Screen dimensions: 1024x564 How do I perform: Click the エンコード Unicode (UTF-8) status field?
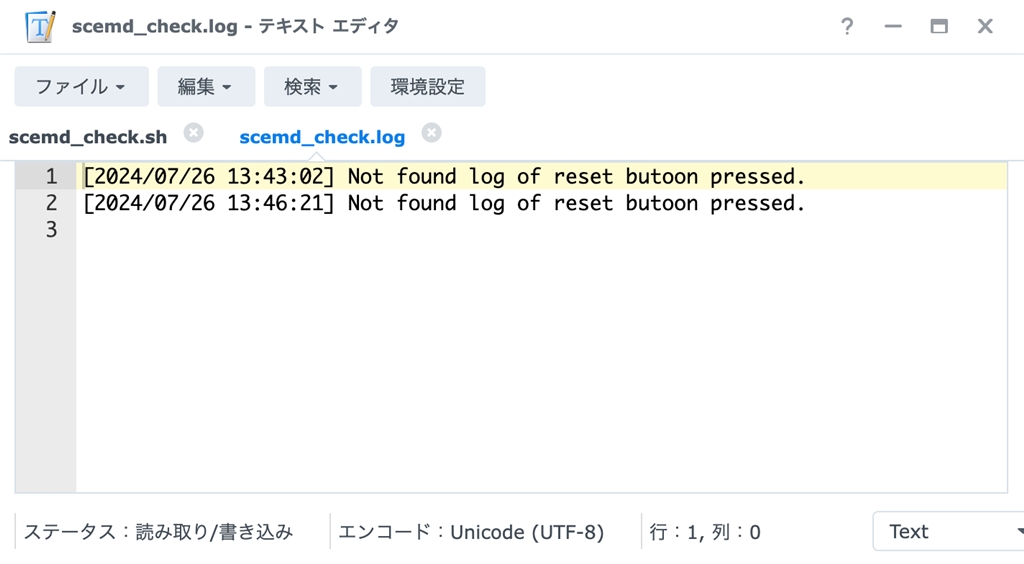[472, 532]
